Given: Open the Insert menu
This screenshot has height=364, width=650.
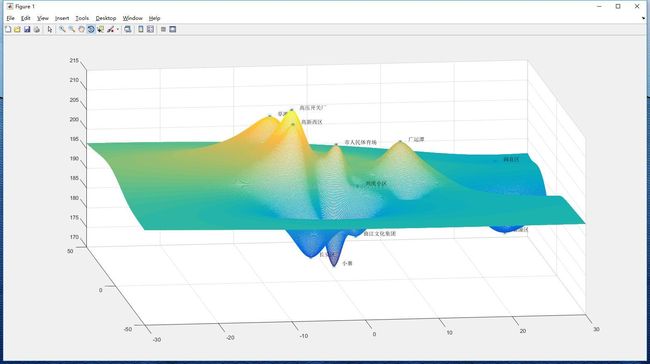Looking at the screenshot, I should (x=62, y=18).
